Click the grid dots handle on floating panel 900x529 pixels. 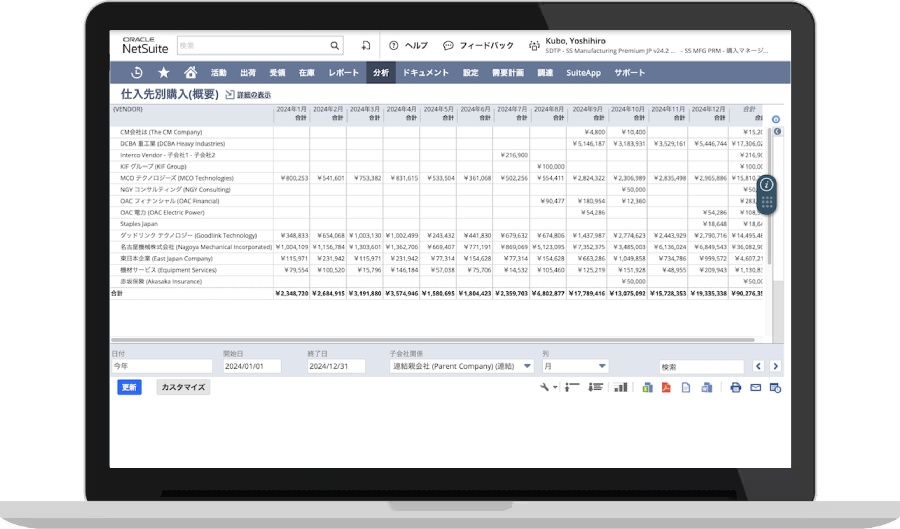coord(767,202)
